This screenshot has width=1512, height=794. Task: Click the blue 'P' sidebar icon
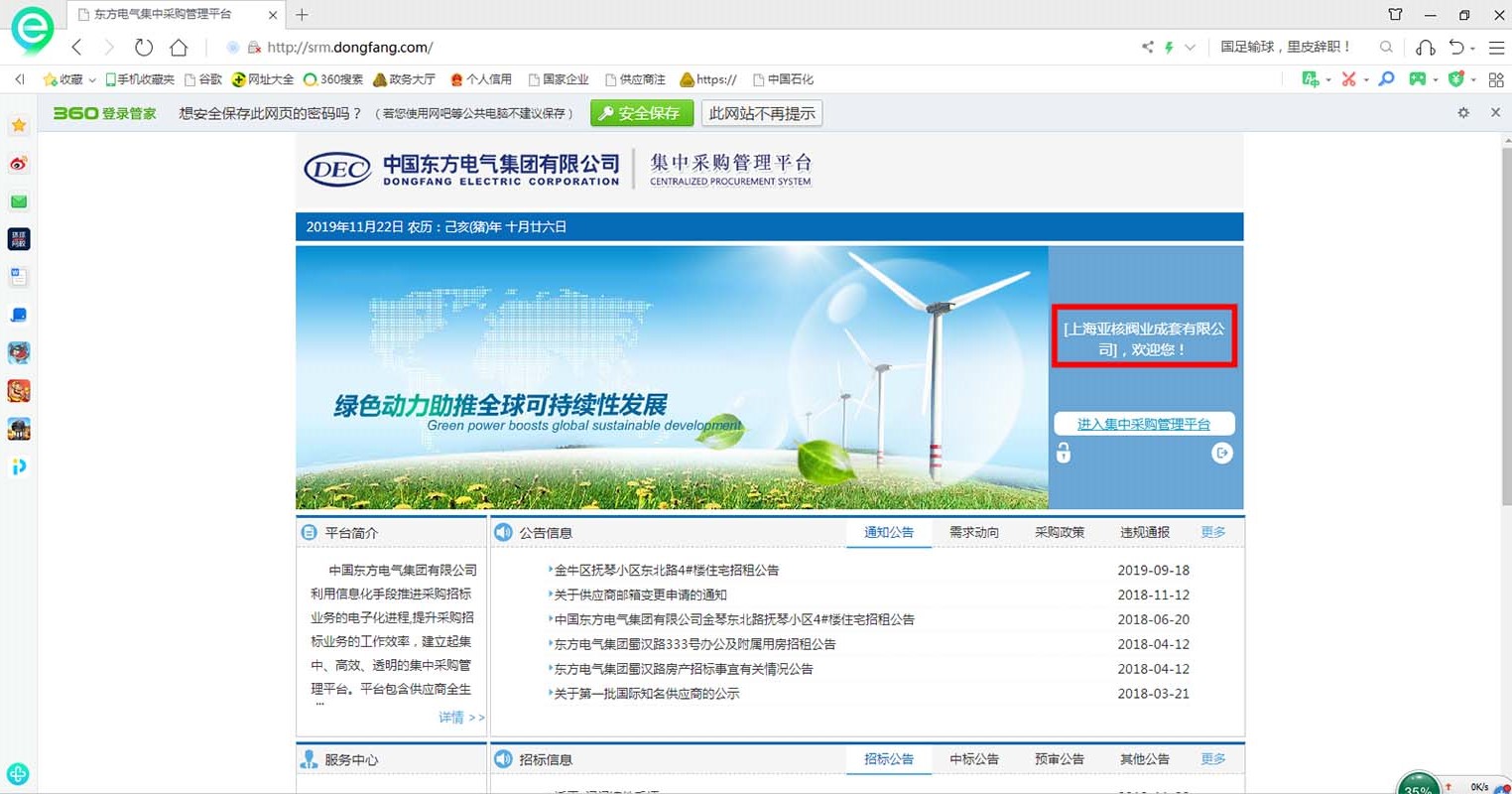point(19,466)
